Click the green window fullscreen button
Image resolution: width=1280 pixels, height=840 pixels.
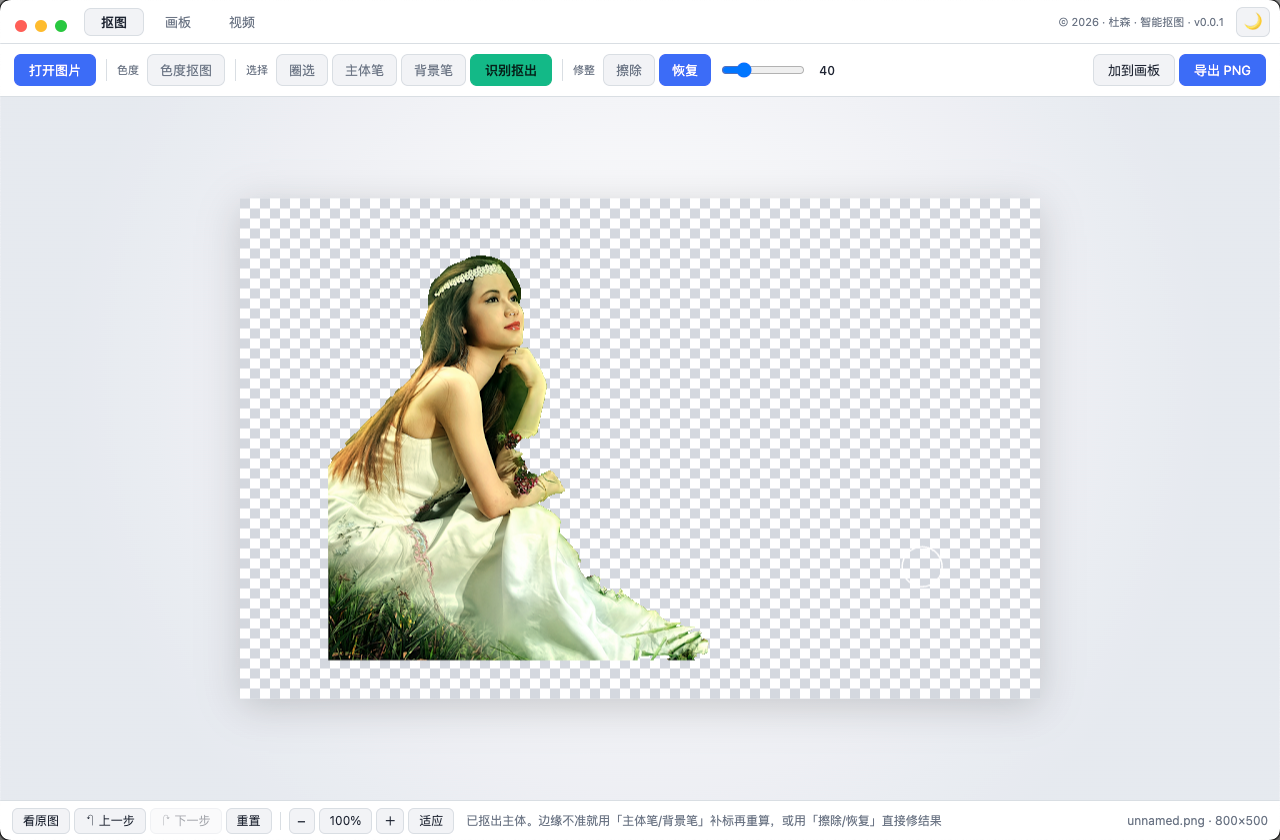(61, 26)
